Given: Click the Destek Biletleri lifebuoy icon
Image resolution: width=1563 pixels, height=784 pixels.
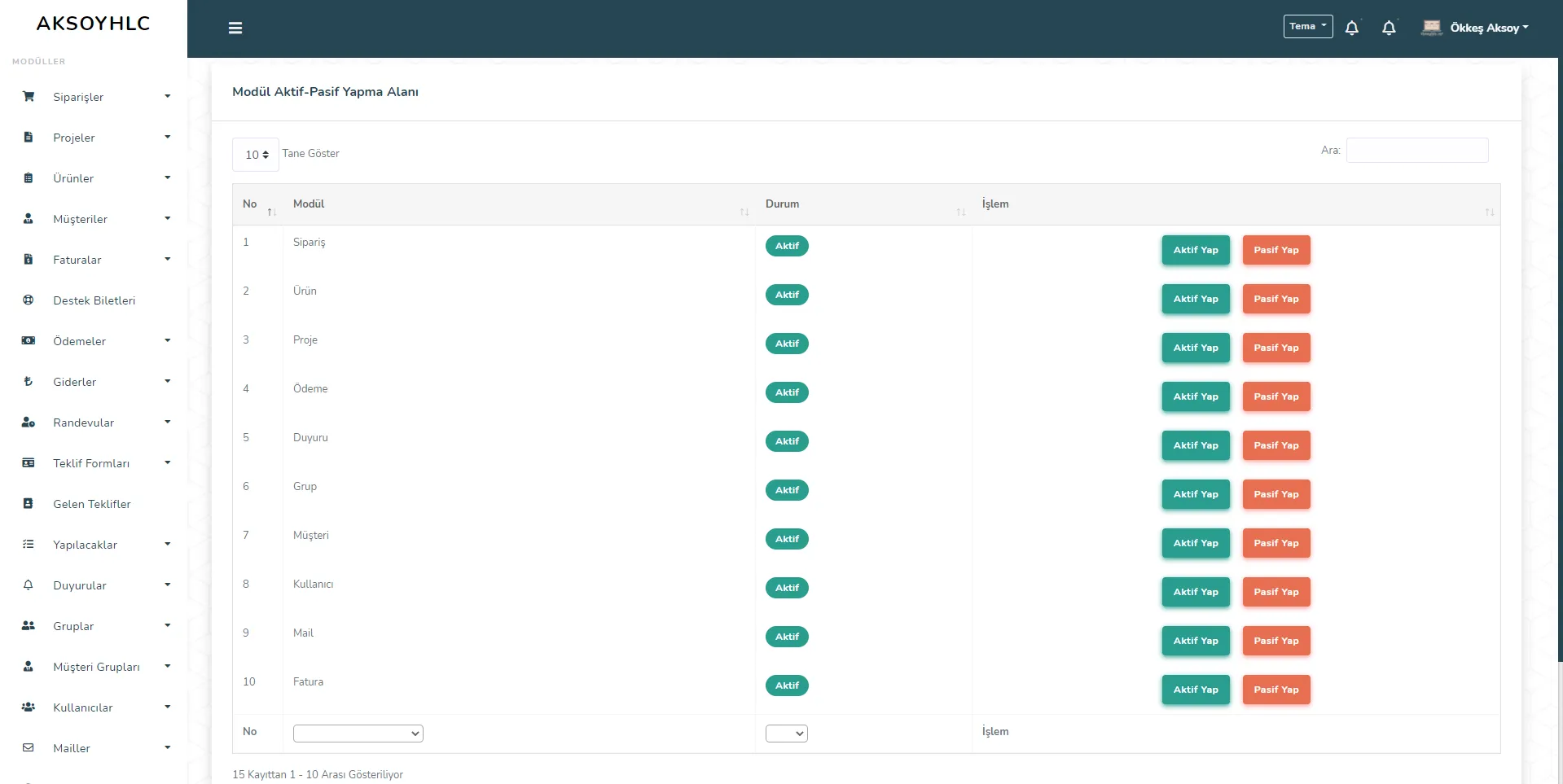Looking at the screenshot, I should 29,300.
